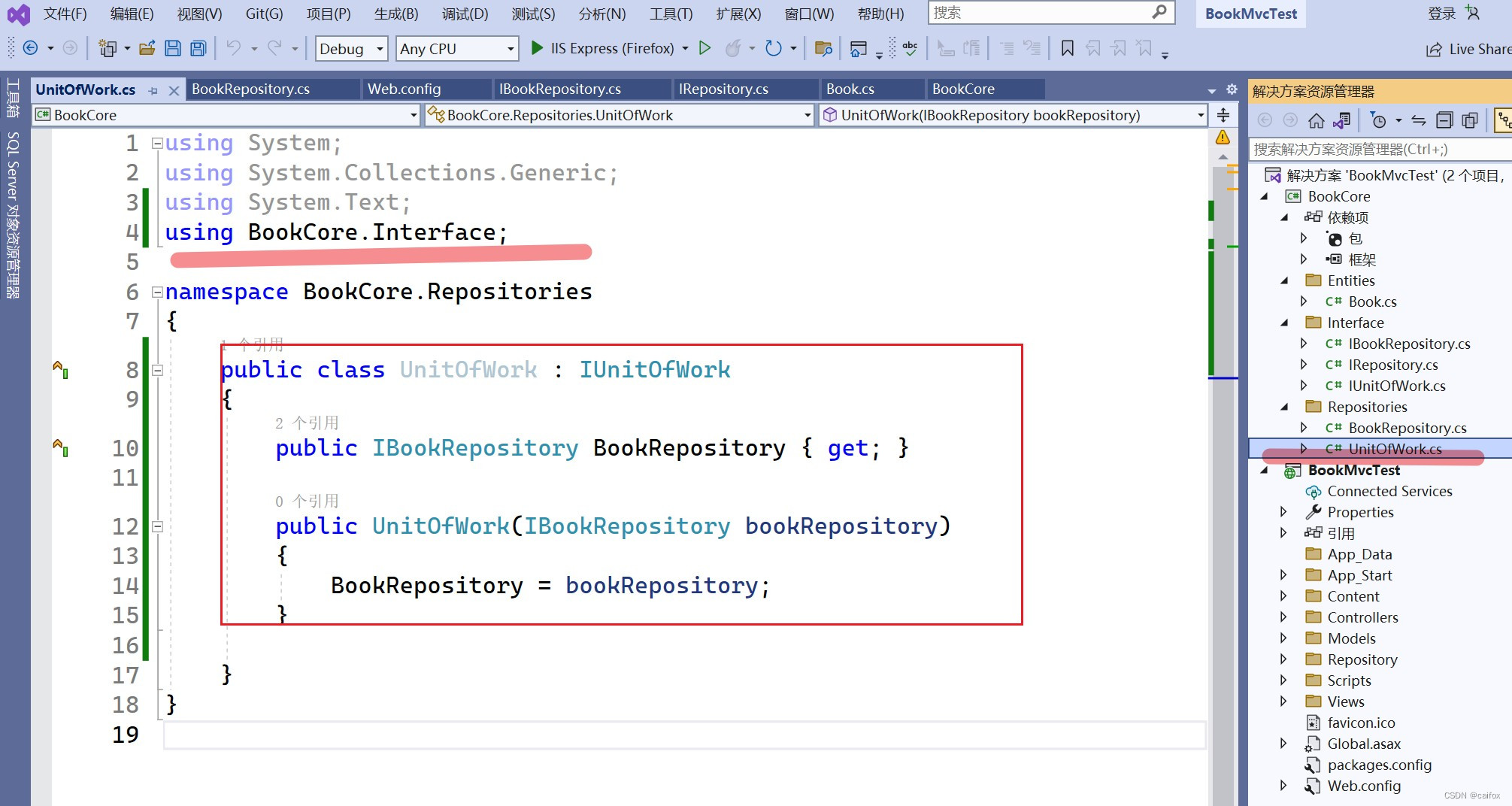1512x806 pixels.
Task: Click the pending changes filter clock icon
Action: pyautogui.click(x=1378, y=120)
